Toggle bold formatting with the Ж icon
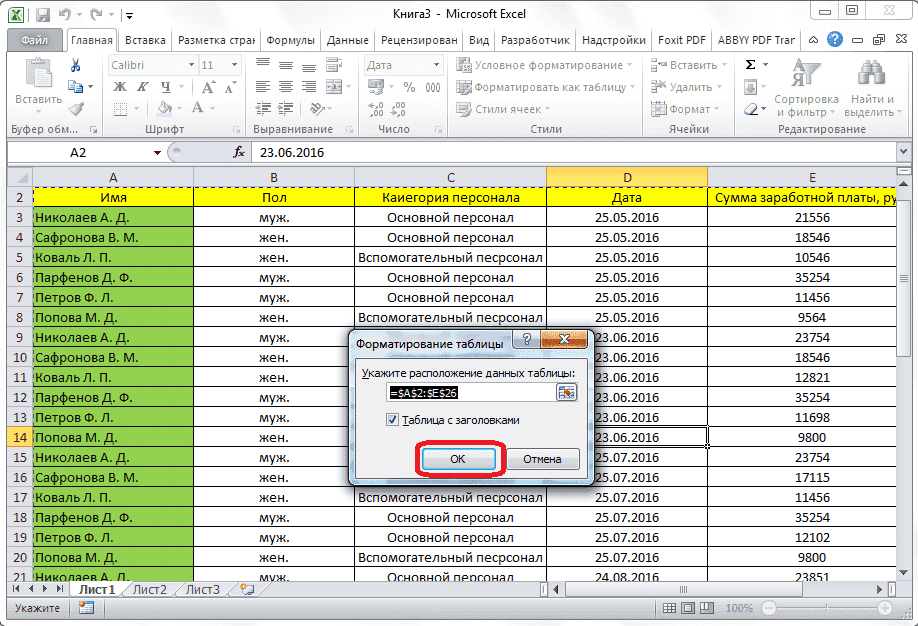The width and height of the screenshot is (918, 626). tap(119, 86)
